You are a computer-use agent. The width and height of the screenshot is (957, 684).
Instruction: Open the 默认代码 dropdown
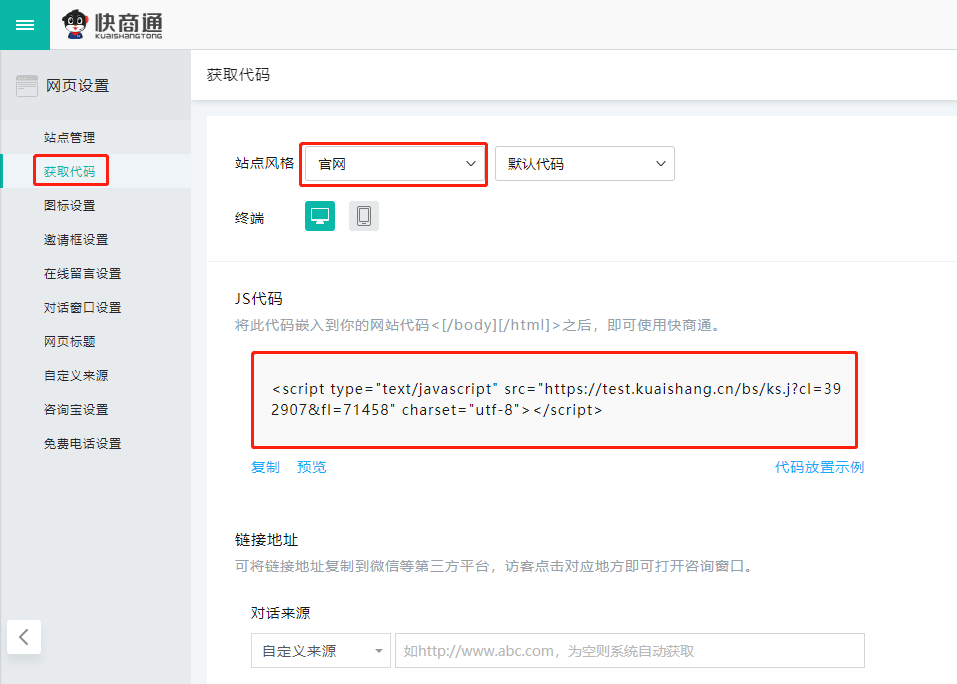click(585, 164)
